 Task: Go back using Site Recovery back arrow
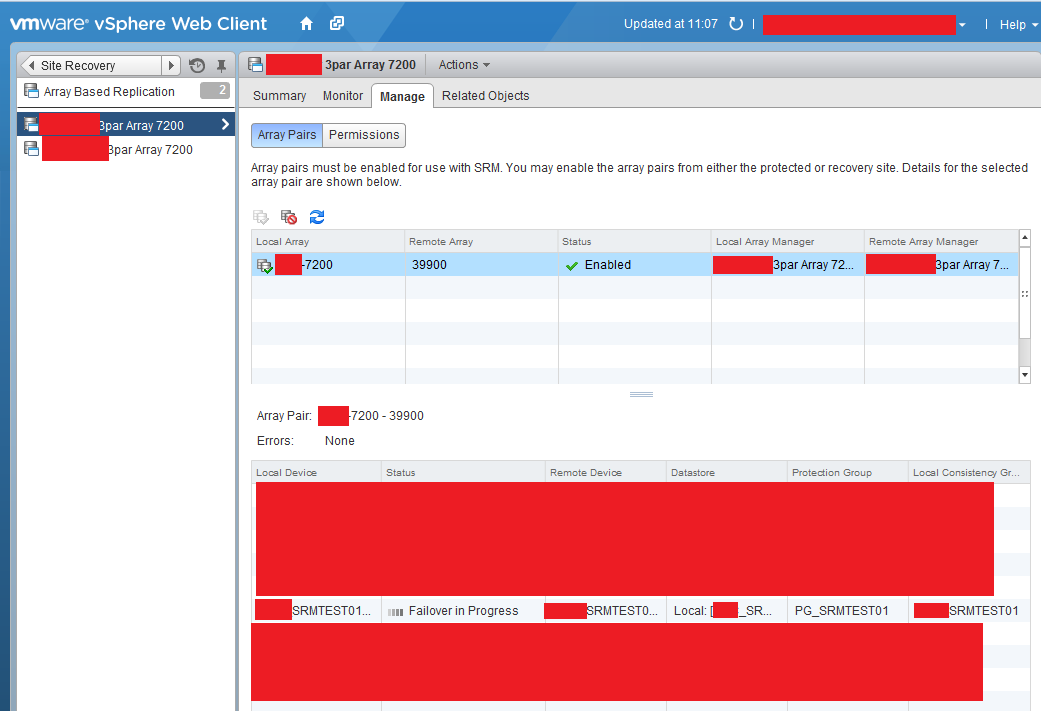pos(29,66)
